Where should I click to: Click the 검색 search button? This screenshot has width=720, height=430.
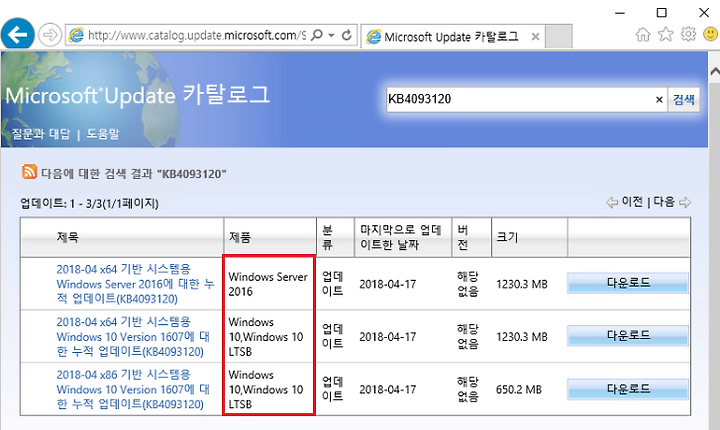684,99
